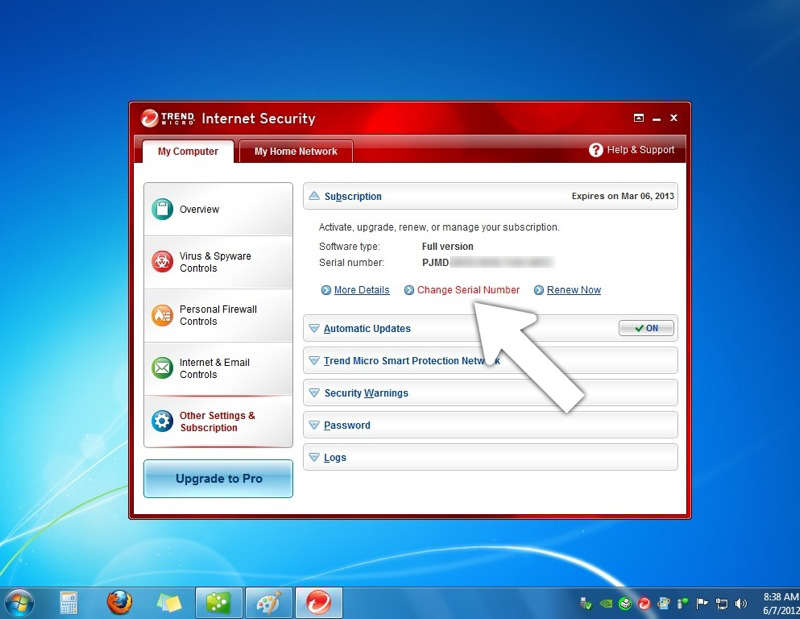Click the Safely Remove Hardware tray icon
The width and height of the screenshot is (800, 619).
586,604
